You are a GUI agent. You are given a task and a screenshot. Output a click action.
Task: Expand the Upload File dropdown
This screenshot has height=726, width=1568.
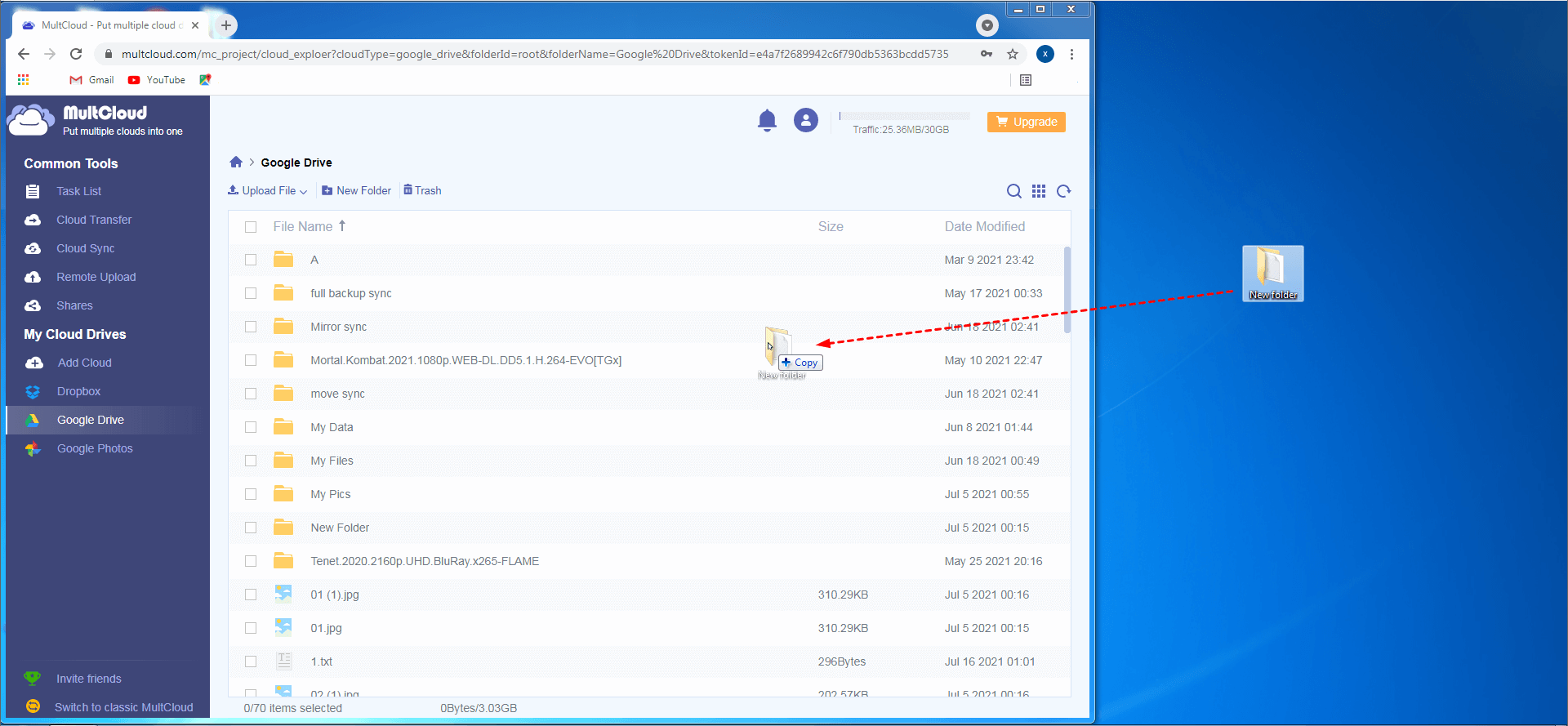268,191
